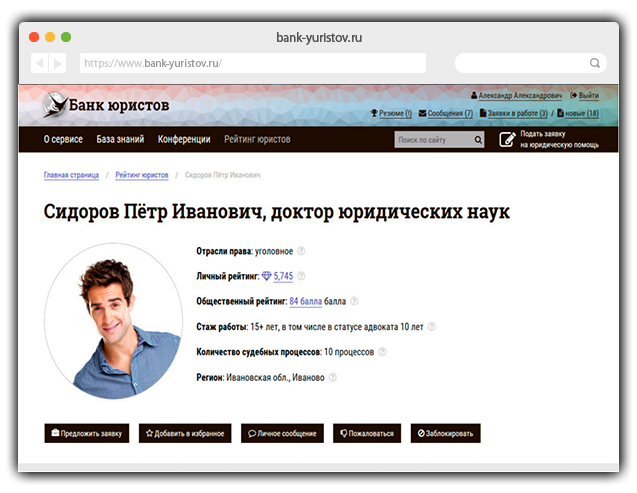This screenshot has width=637, height=493.
Task: Open the О сервисе menu item
Action: 63,139
